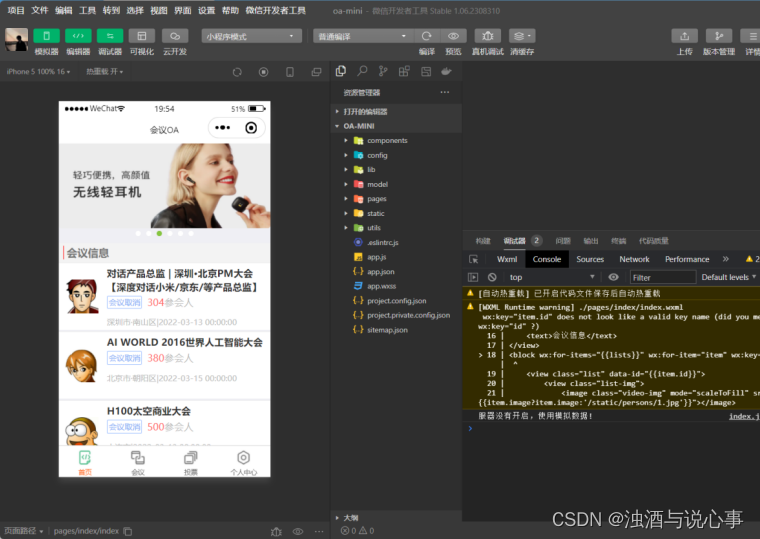760x539 pixels.
Task: Switch to the Performance tab
Action: pos(687,259)
